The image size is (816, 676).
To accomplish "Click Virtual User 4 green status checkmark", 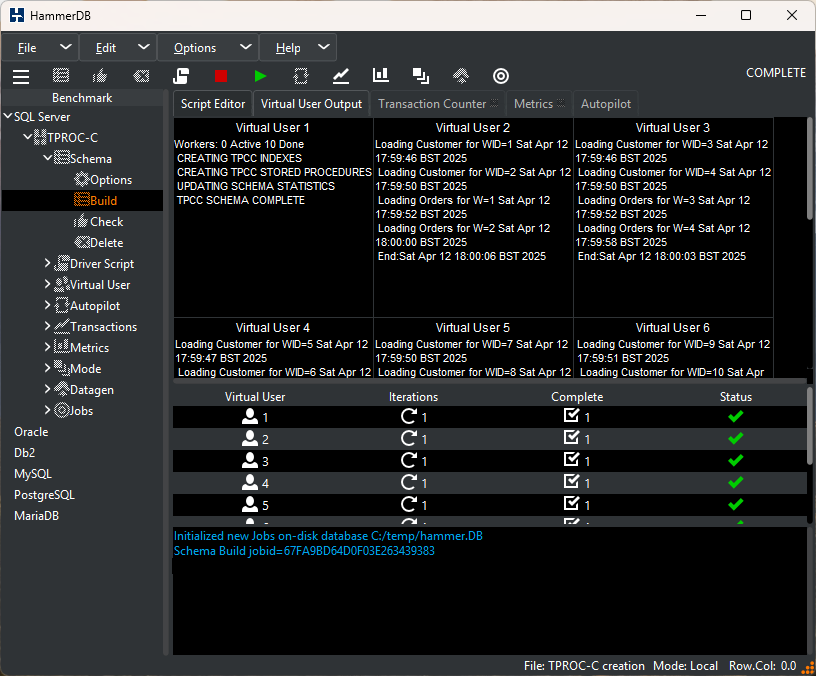I will pyautogui.click(x=735, y=482).
